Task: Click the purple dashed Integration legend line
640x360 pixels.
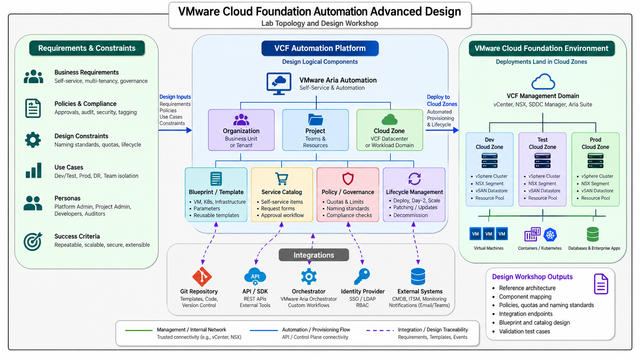Action: [x=380, y=330]
